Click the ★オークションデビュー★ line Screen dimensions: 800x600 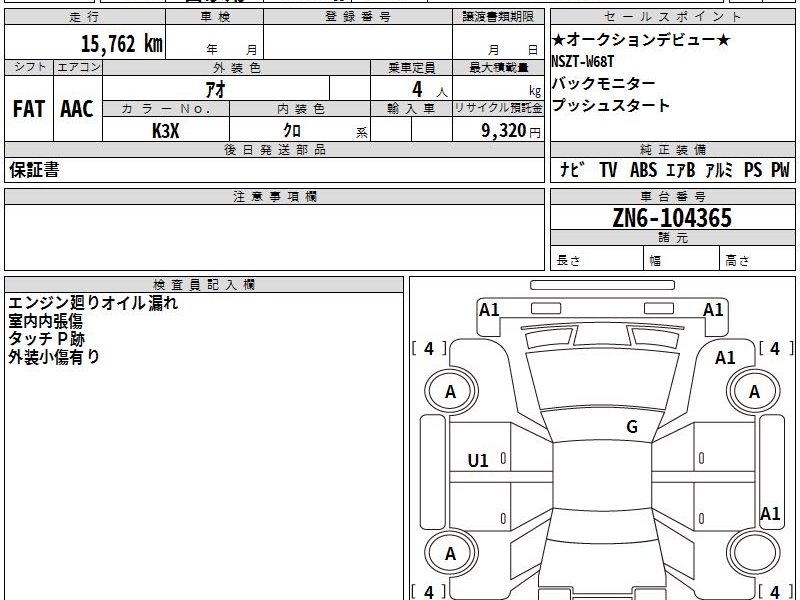pos(641,39)
